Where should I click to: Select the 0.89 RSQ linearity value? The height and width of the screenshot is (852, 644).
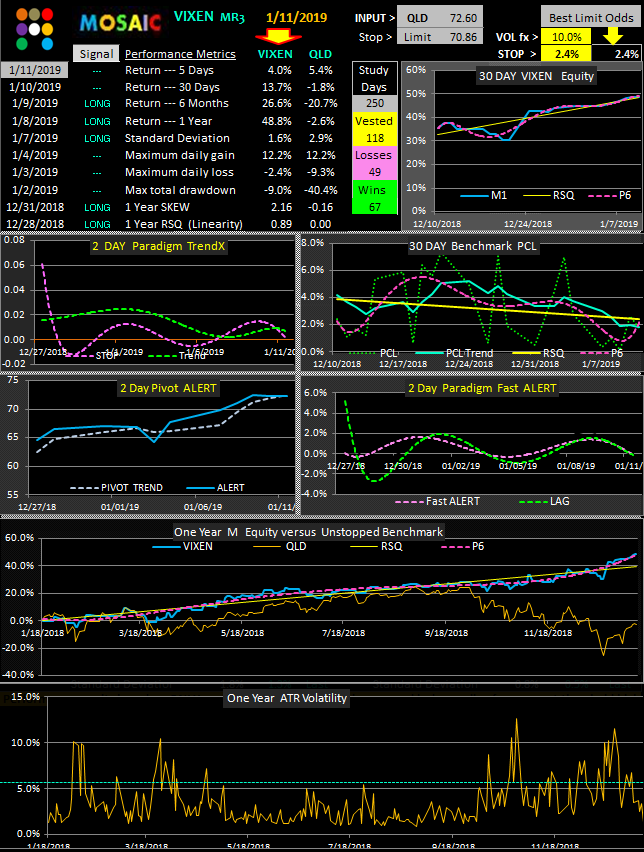(282, 224)
